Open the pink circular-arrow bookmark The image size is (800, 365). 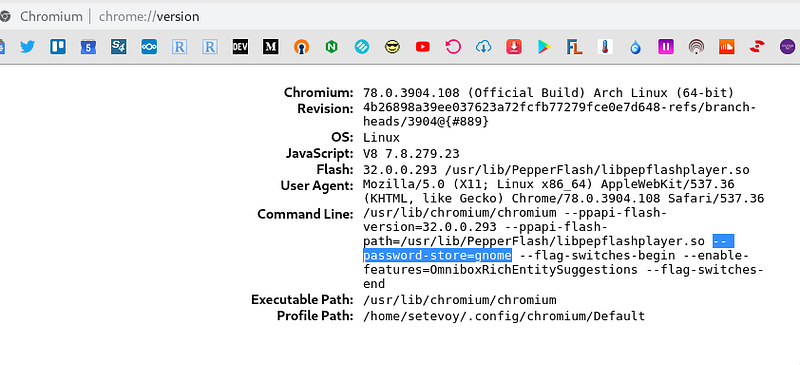point(453,47)
